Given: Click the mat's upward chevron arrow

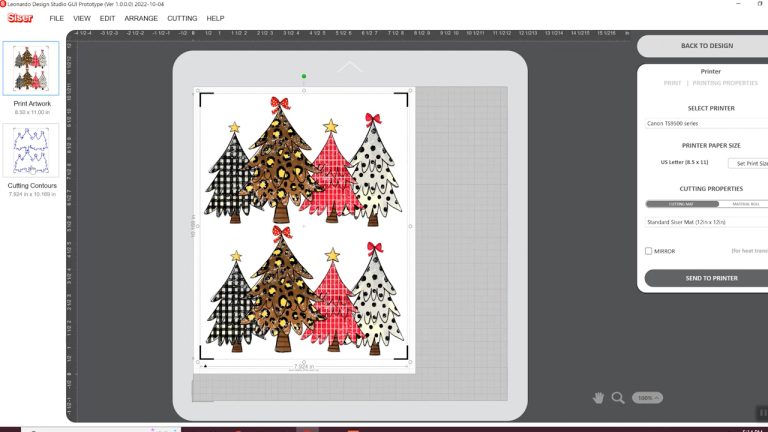Looking at the screenshot, I should pos(349,67).
